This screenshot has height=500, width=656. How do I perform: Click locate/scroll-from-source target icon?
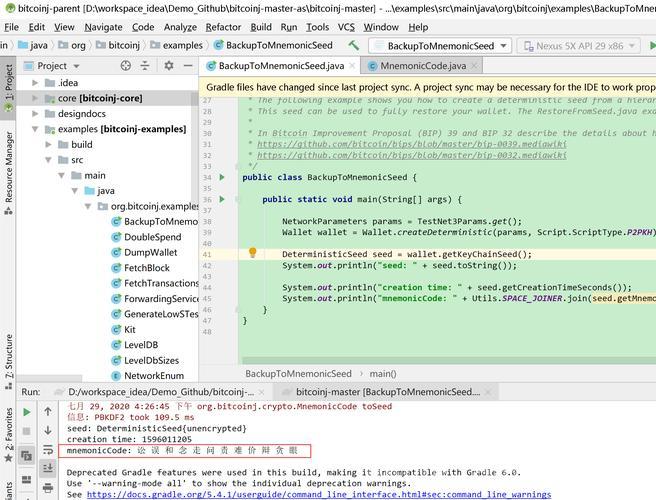click(126, 66)
